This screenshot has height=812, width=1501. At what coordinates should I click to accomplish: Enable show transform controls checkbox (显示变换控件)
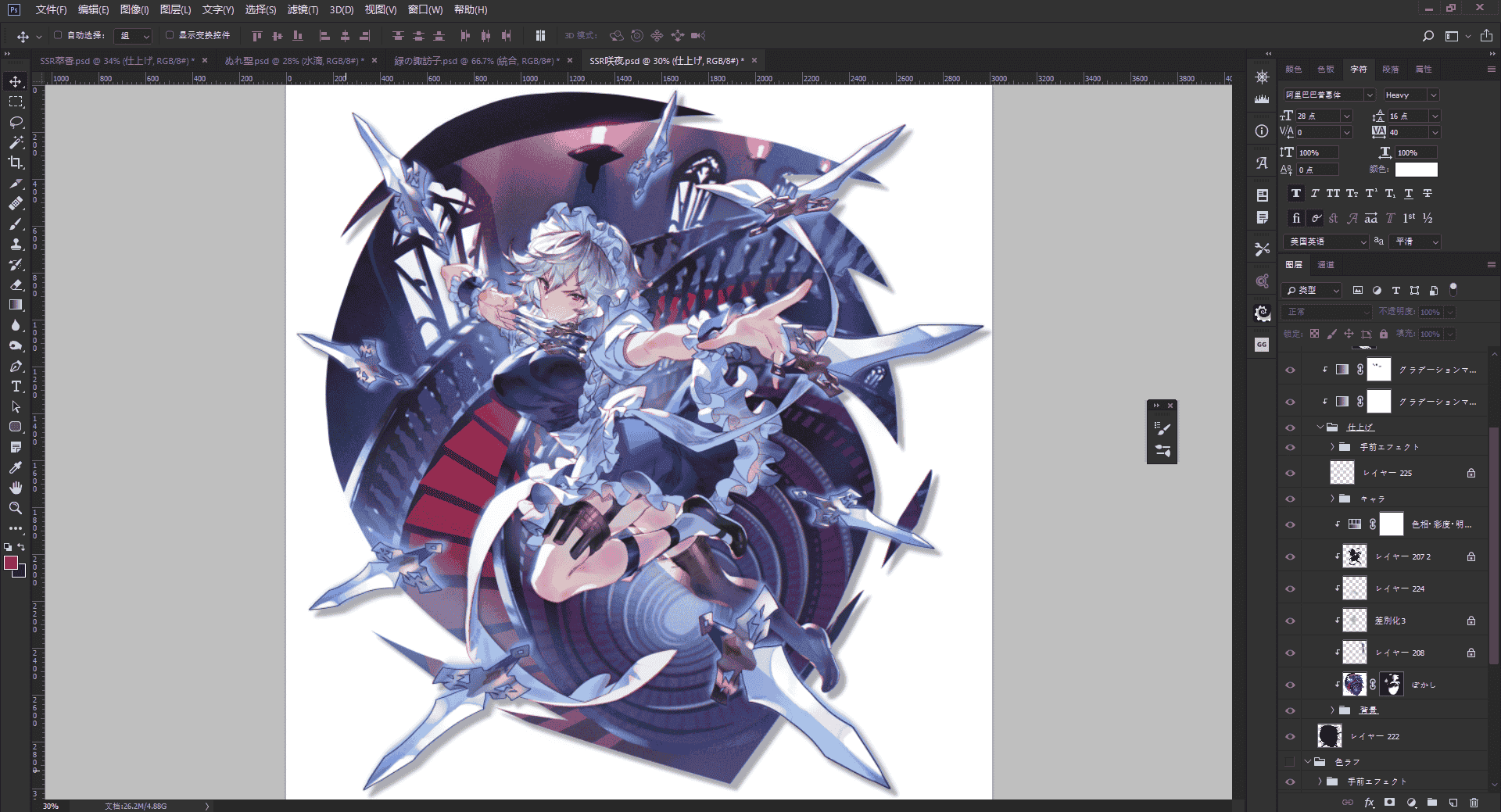click(x=170, y=35)
